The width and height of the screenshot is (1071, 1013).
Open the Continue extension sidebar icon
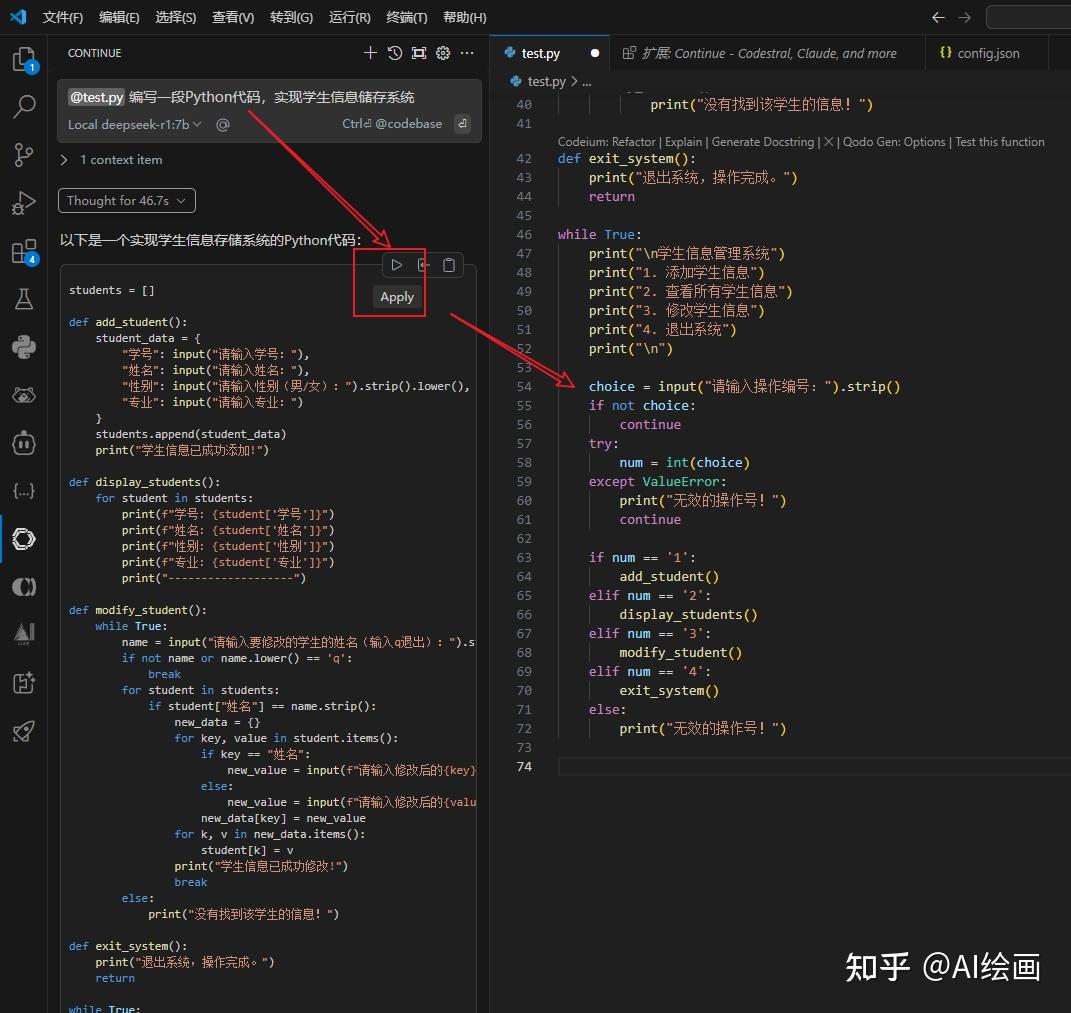tap(24, 539)
